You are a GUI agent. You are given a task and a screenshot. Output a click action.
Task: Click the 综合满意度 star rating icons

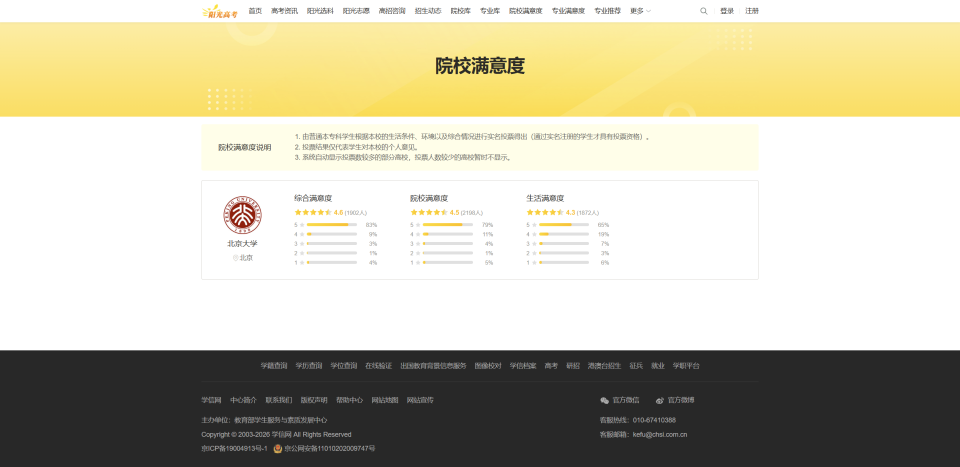(313, 212)
